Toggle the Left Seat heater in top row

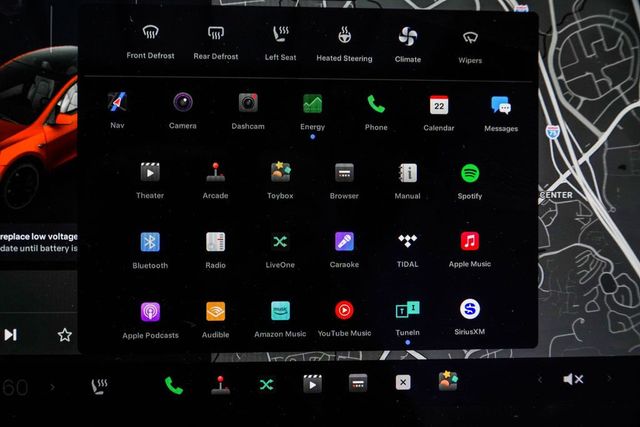click(x=280, y=44)
